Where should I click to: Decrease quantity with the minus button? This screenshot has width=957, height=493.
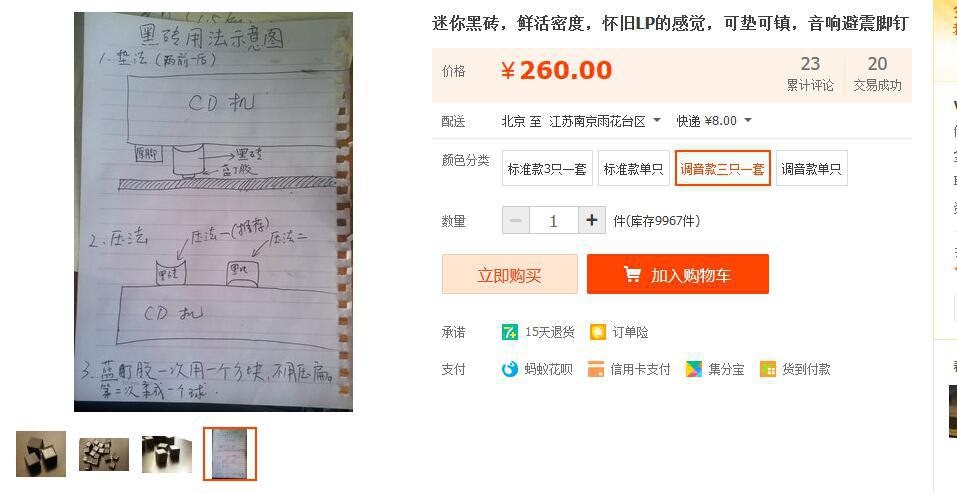(x=516, y=220)
